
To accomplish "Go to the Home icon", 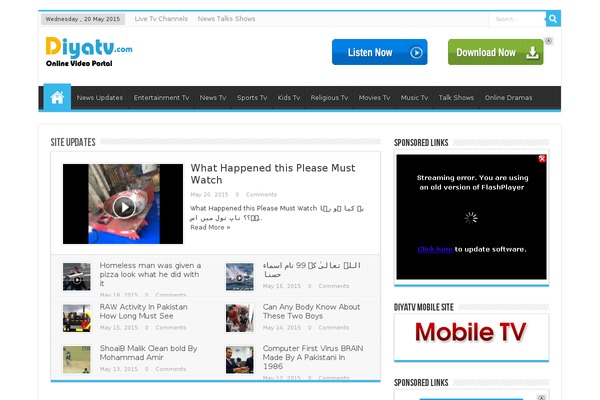I will (57, 98).
